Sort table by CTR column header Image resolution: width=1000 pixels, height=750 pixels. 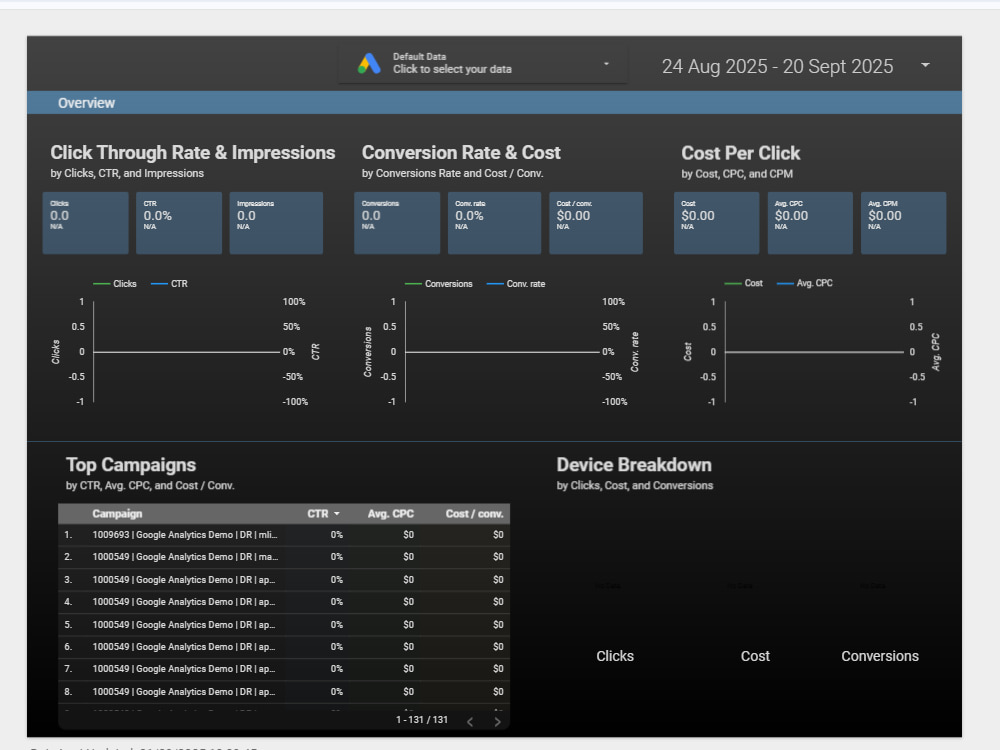click(x=318, y=513)
